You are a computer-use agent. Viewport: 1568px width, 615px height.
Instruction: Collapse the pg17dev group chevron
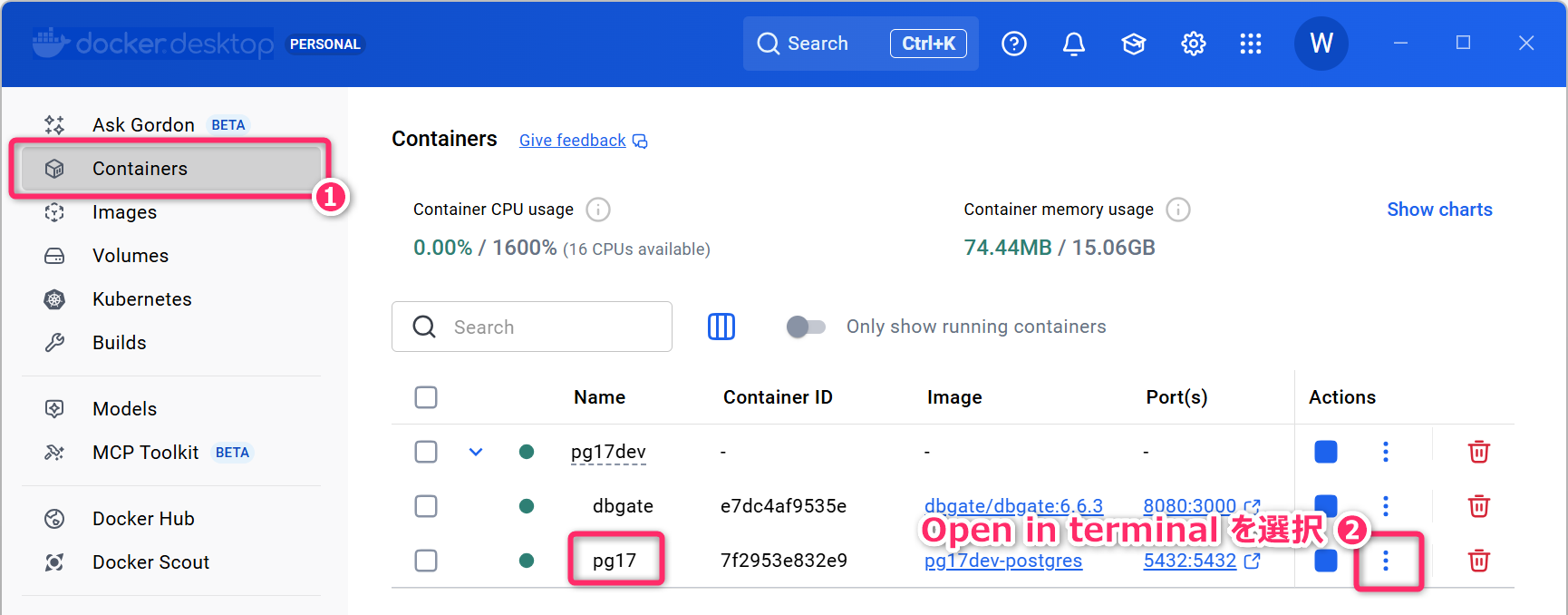click(476, 452)
